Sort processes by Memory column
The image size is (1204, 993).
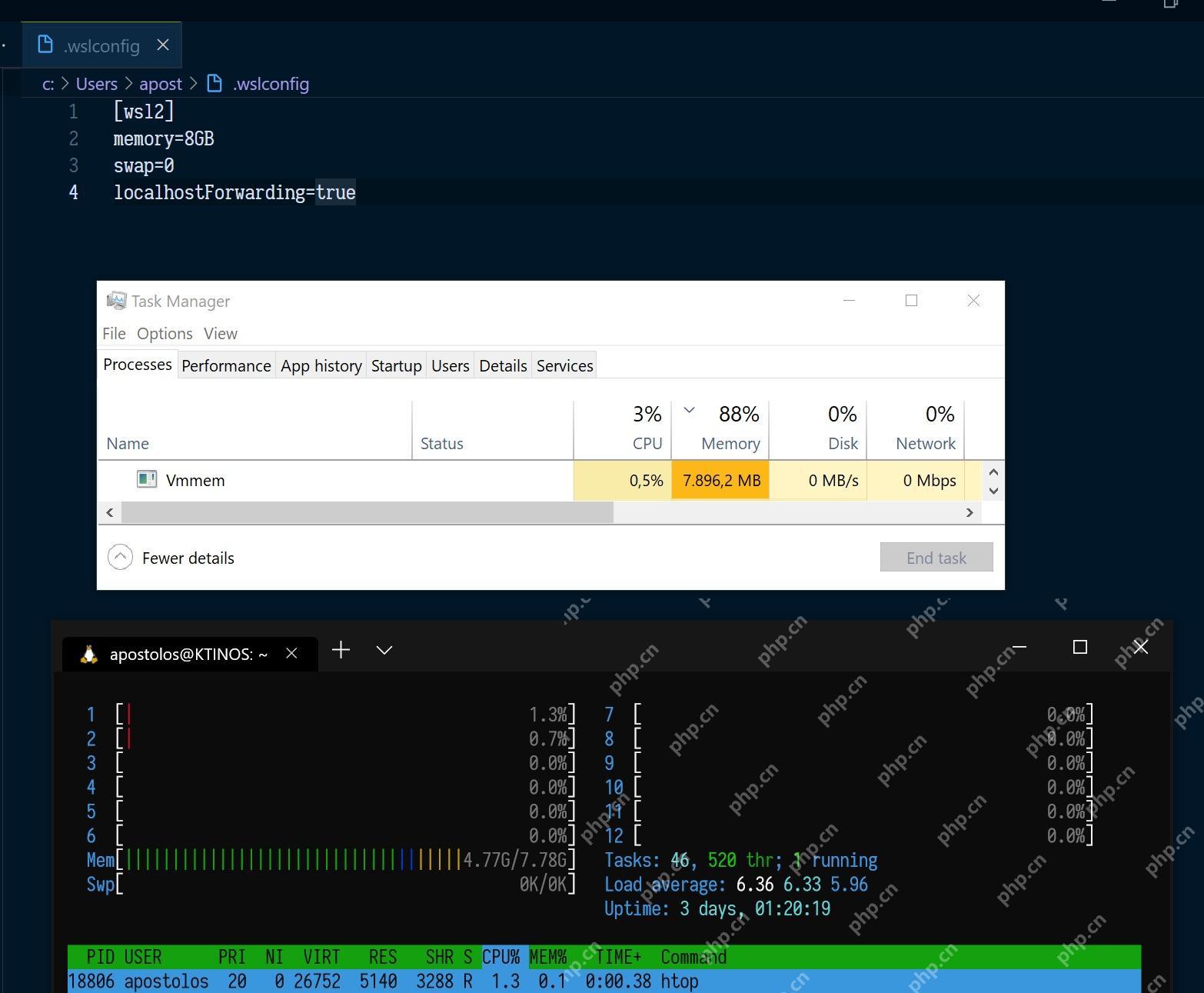coord(720,431)
